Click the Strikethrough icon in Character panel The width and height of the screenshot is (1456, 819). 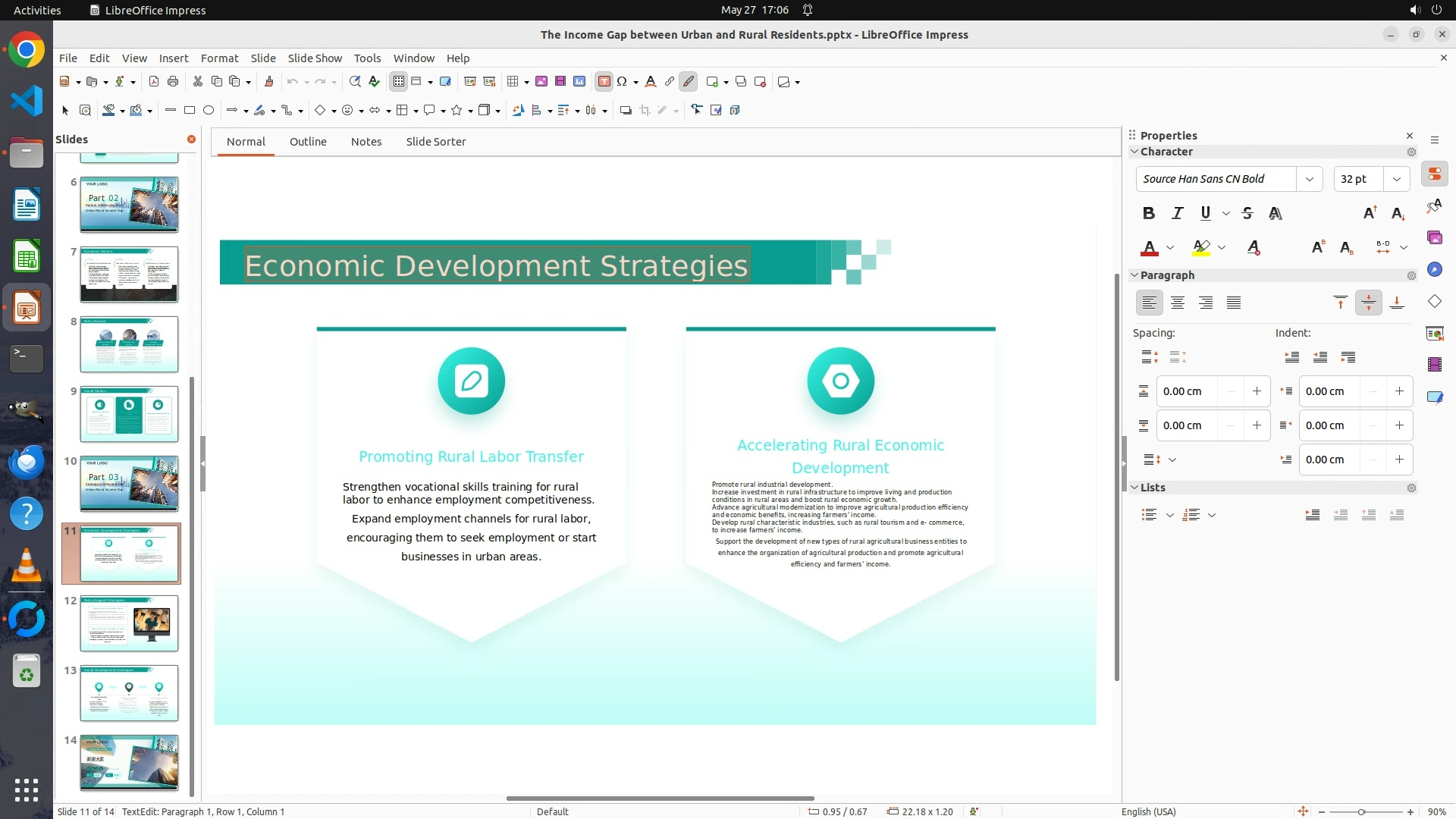(1247, 214)
